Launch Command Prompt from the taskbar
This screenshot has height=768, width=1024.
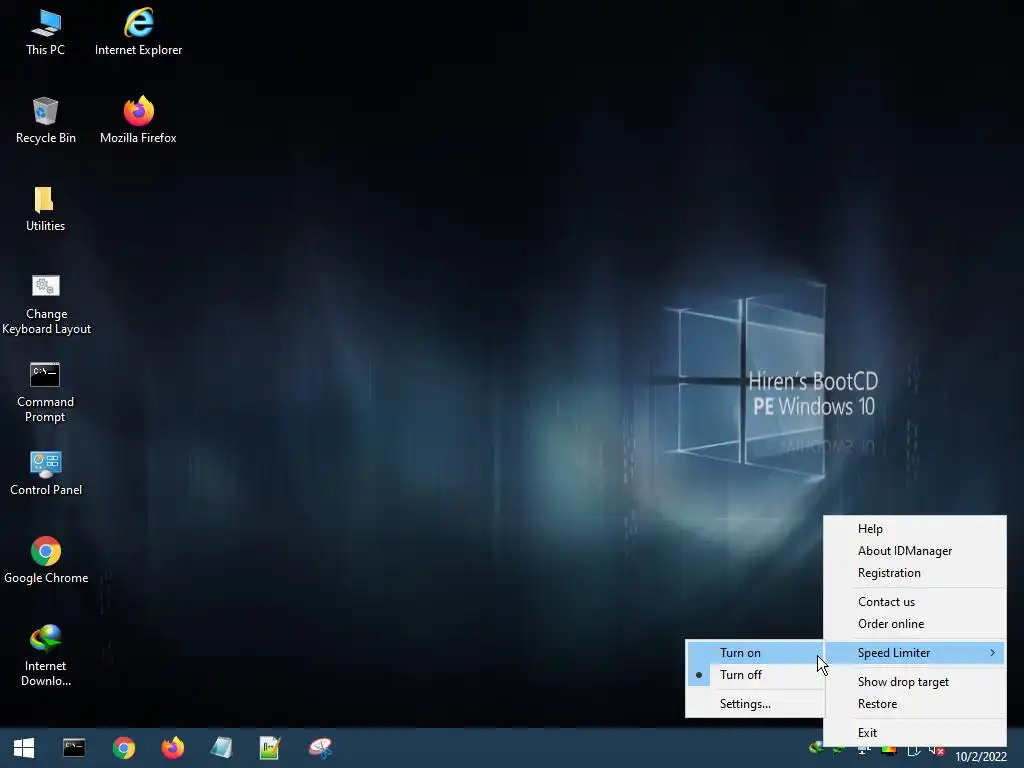click(x=74, y=748)
